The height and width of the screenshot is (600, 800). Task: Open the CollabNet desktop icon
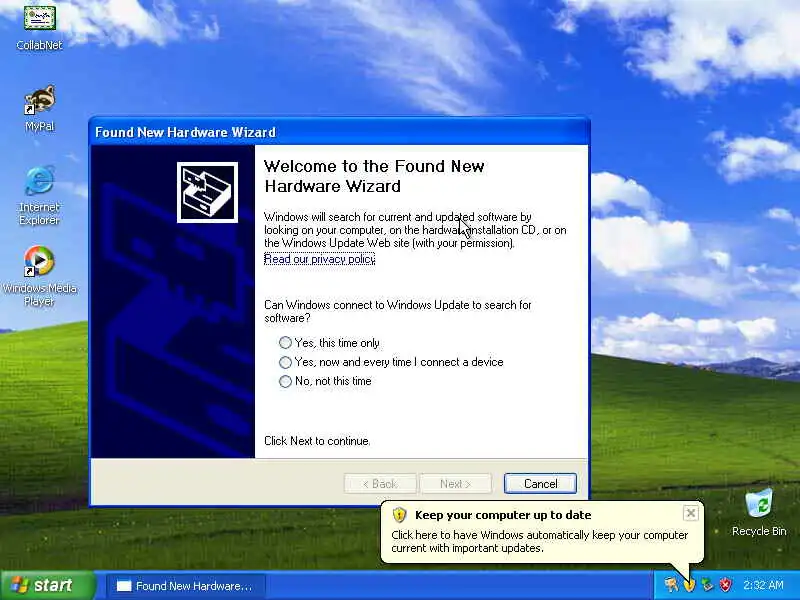point(39,26)
